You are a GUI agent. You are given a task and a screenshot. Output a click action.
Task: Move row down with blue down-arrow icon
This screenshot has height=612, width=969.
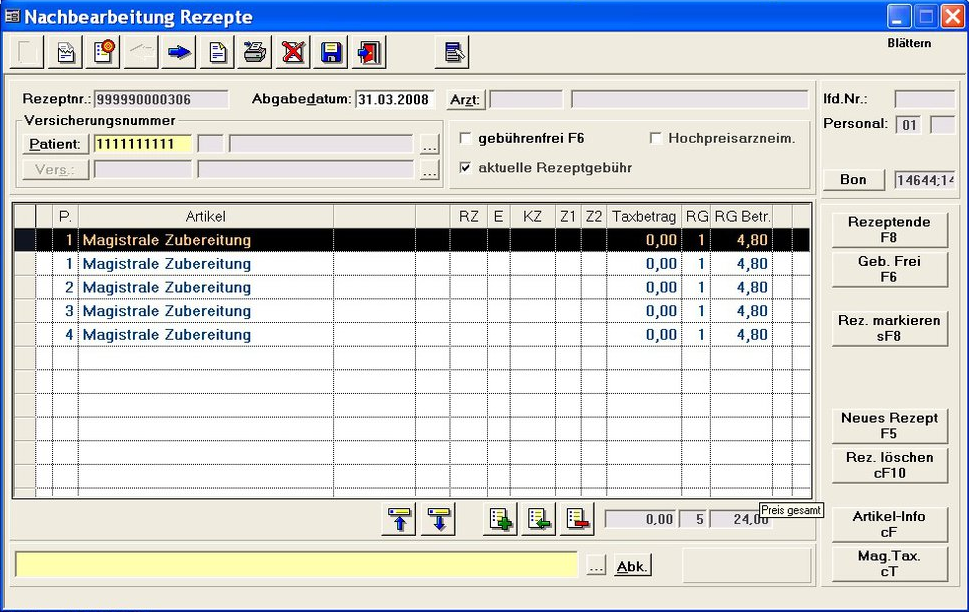tap(438, 520)
